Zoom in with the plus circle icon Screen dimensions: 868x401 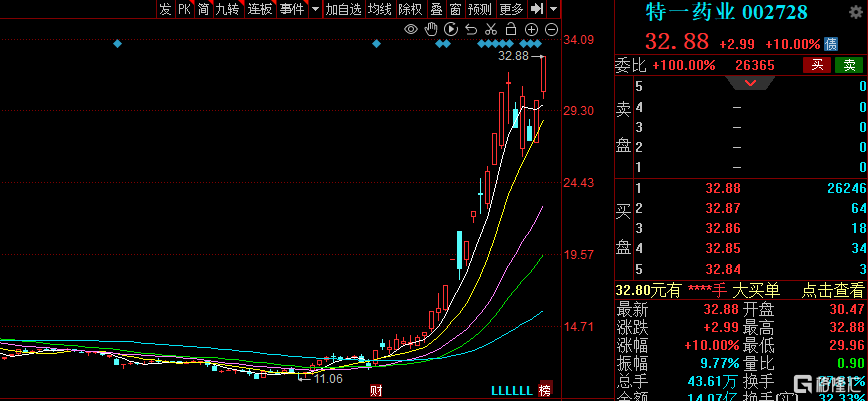(531, 29)
